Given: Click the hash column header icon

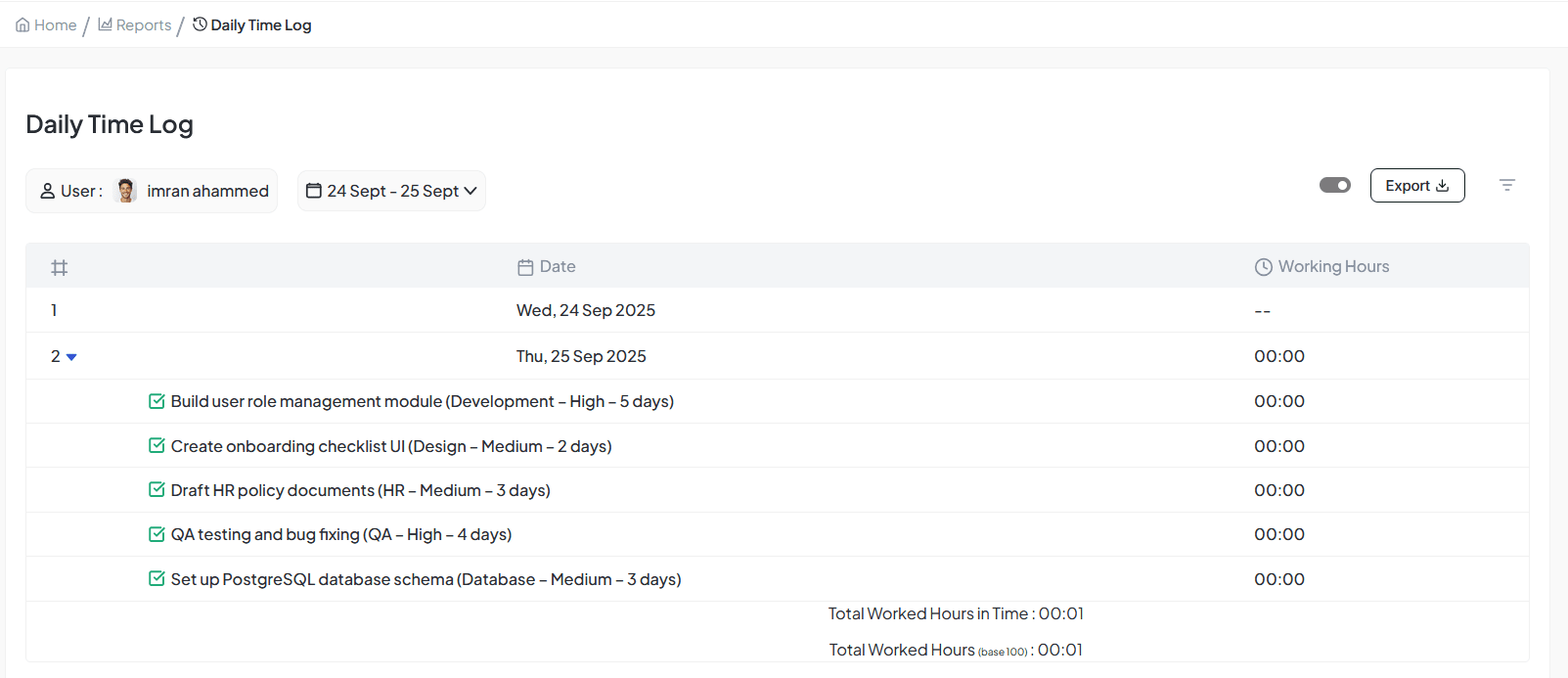Looking at the screenshot, I should point(60,267).
